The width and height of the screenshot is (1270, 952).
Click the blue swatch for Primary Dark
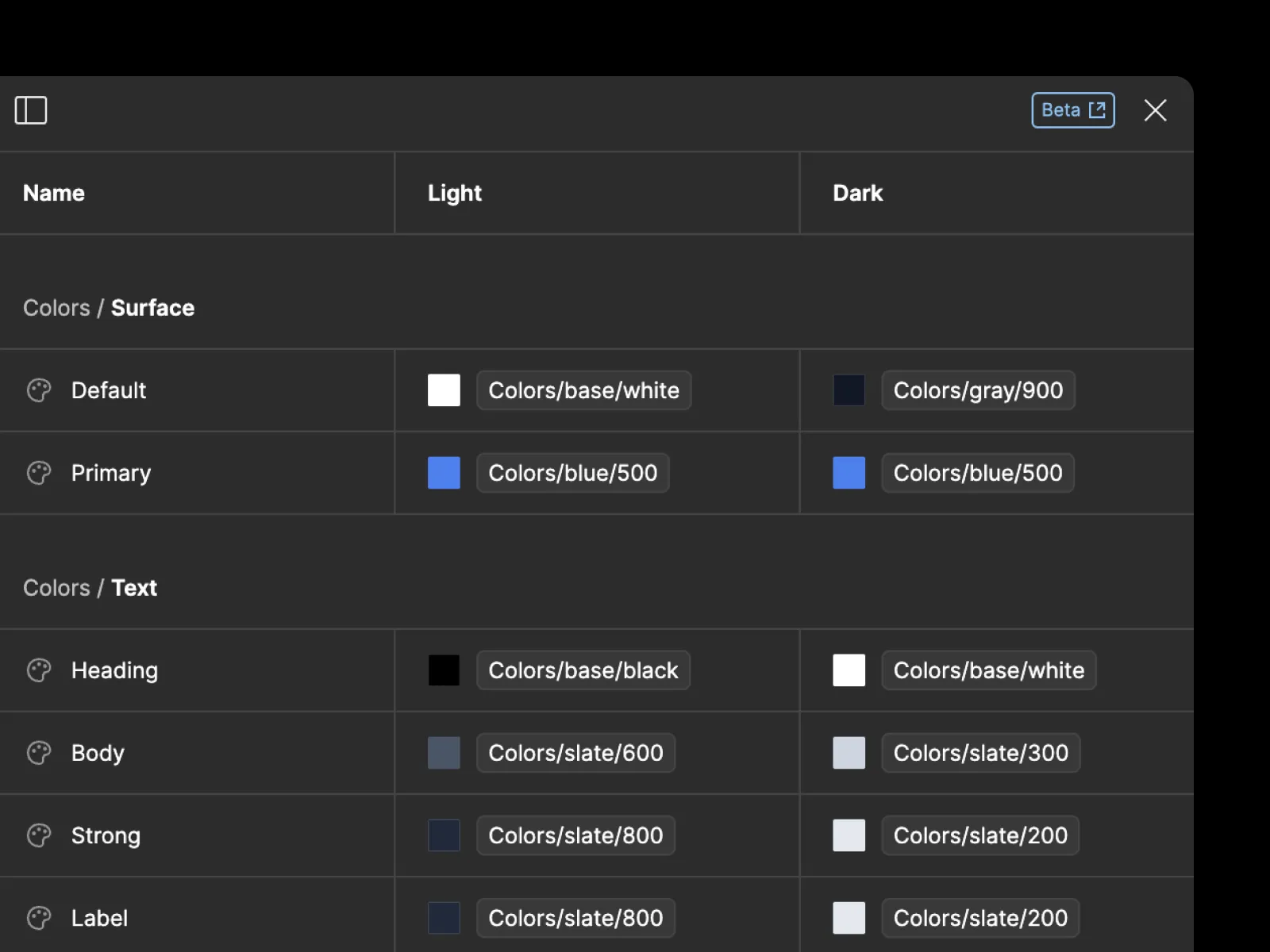849,473
